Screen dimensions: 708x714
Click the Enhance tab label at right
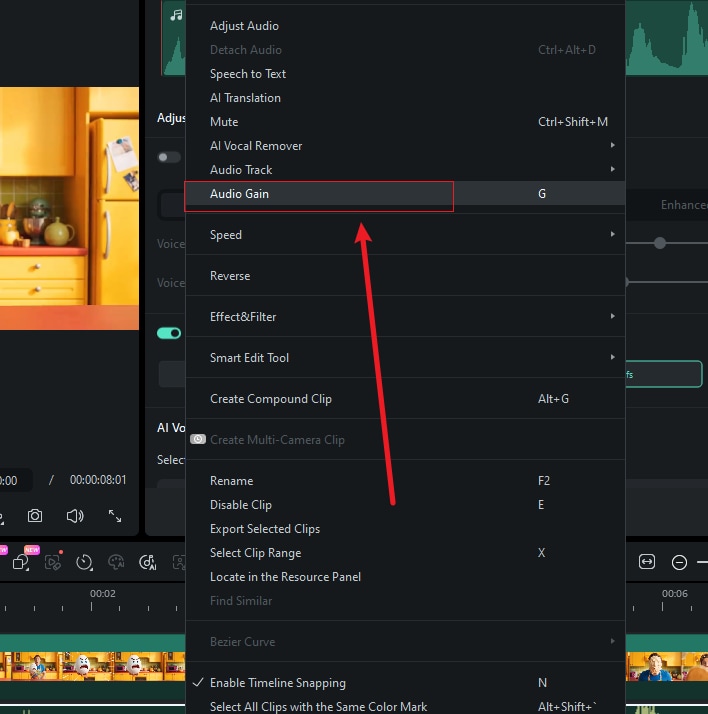point(684,205)
